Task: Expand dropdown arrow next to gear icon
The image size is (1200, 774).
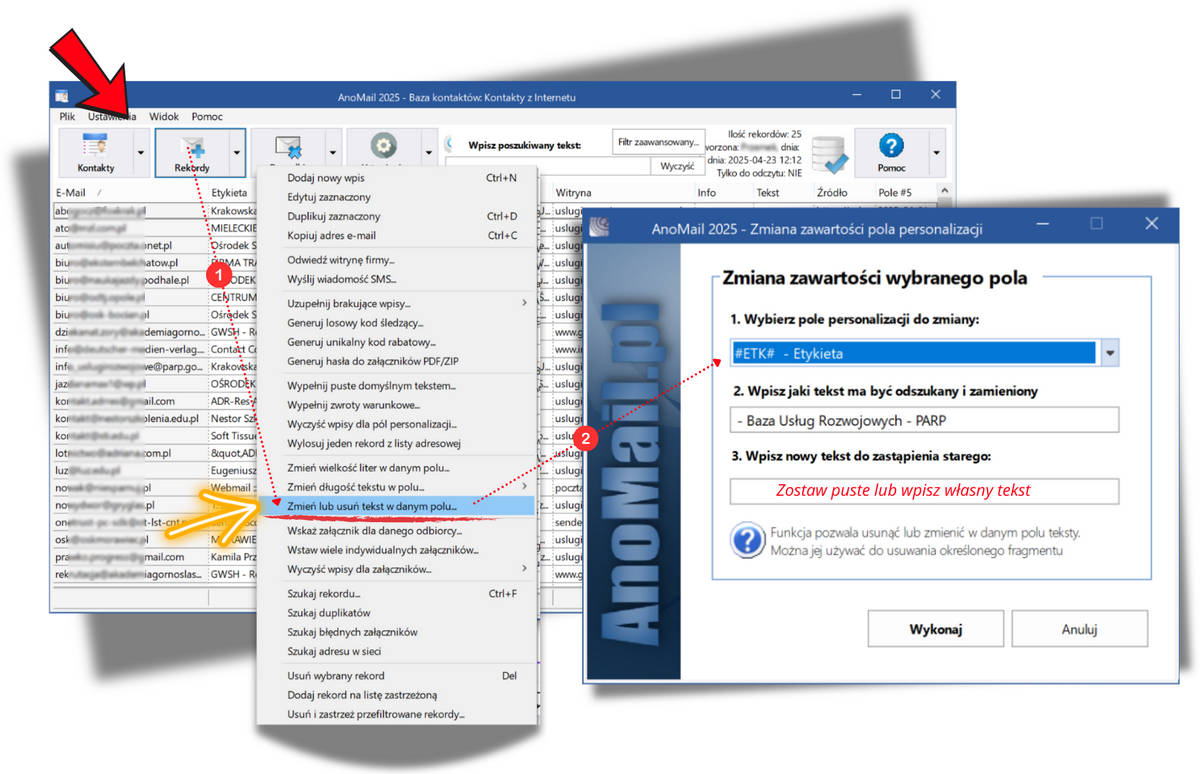Action: coord(429,153)
